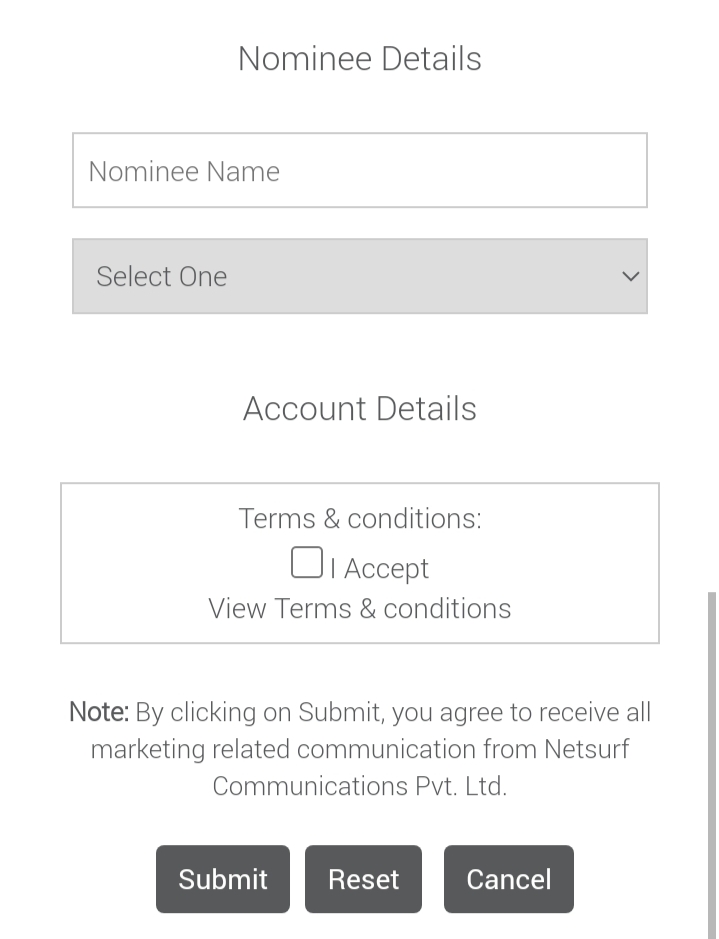Click the bold 'Note:' text

click(x=98, y=712)
